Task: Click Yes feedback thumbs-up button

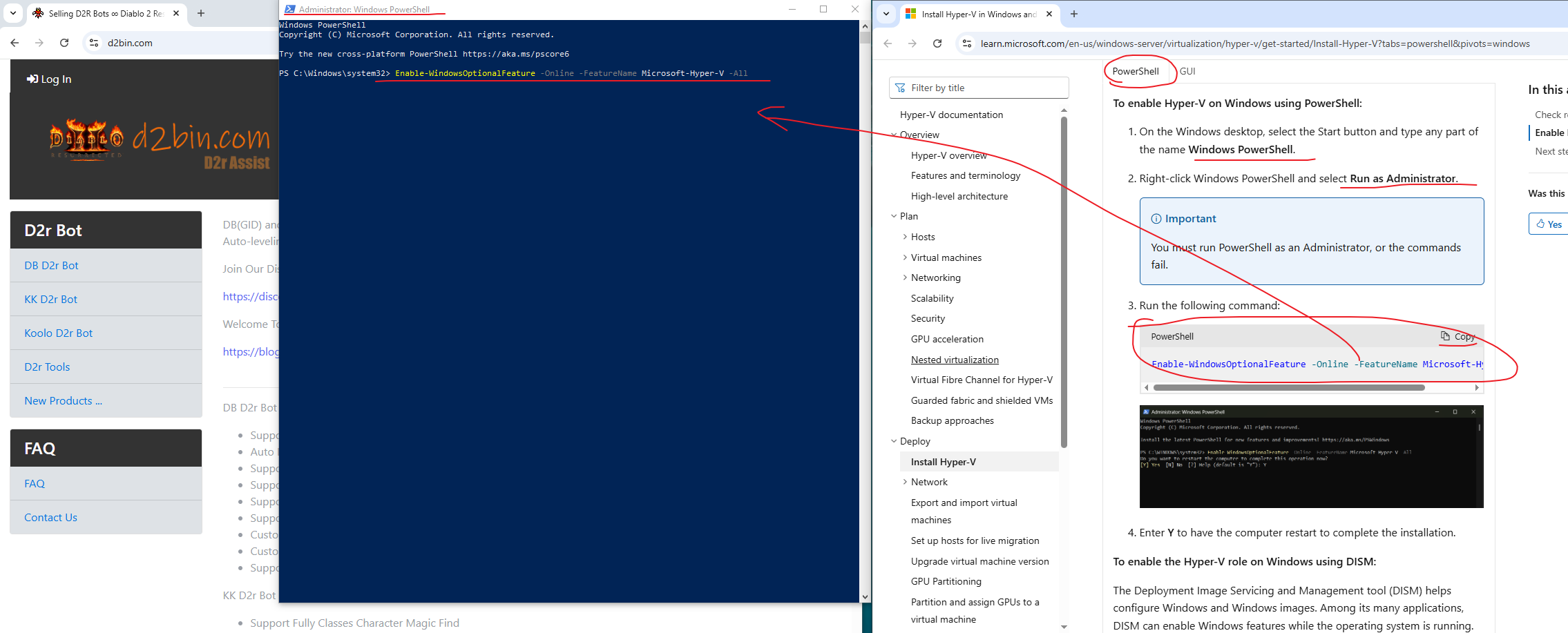Action: click(1548, 224)
